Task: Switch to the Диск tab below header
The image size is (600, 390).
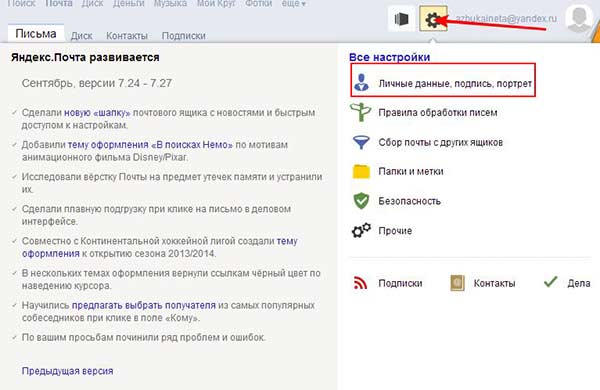Action: 82,36
